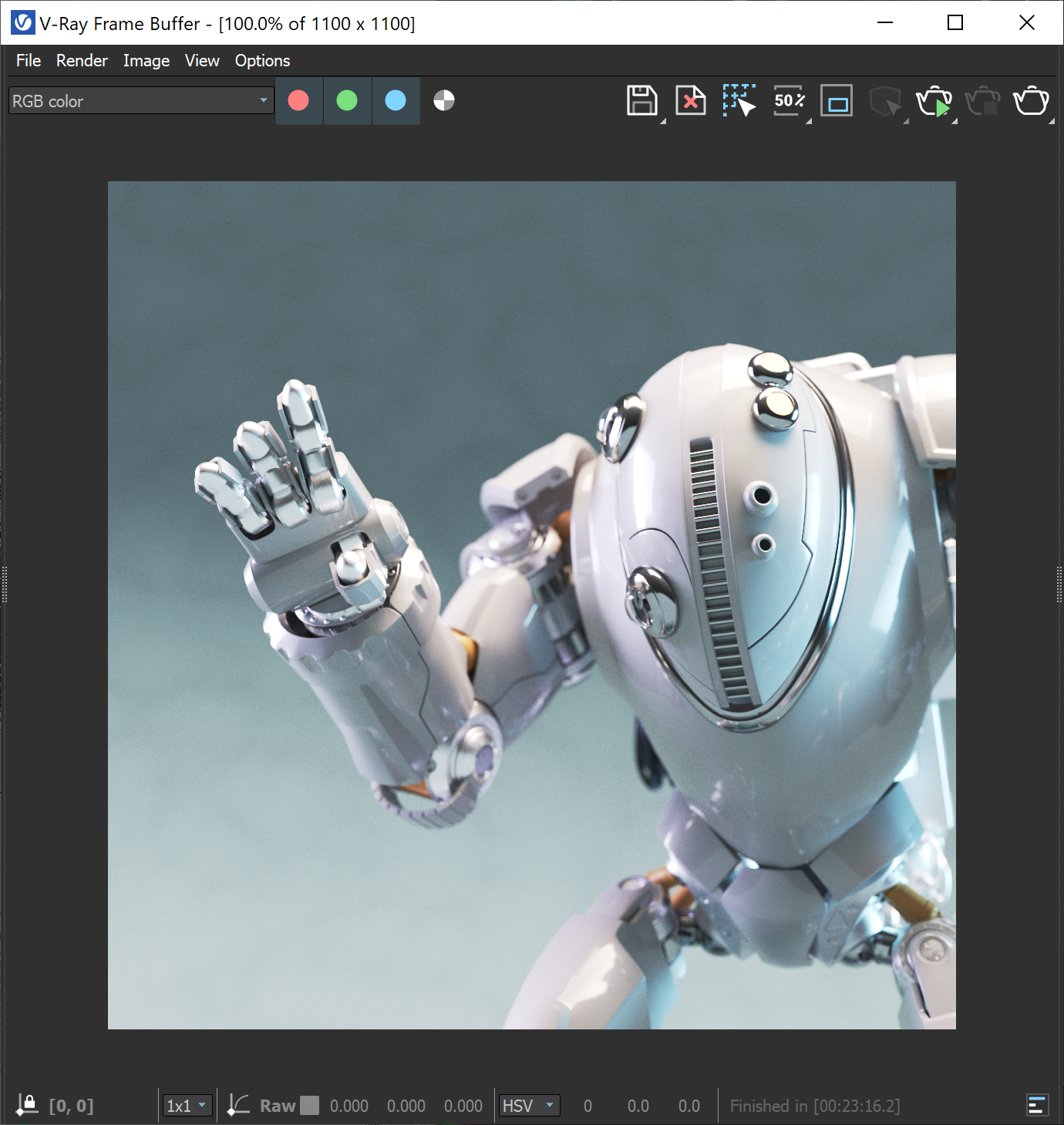The height and width of the screenshot is (1125, 1064).
Task: Clear the frame buffer image
Action: tap(690, 100)
